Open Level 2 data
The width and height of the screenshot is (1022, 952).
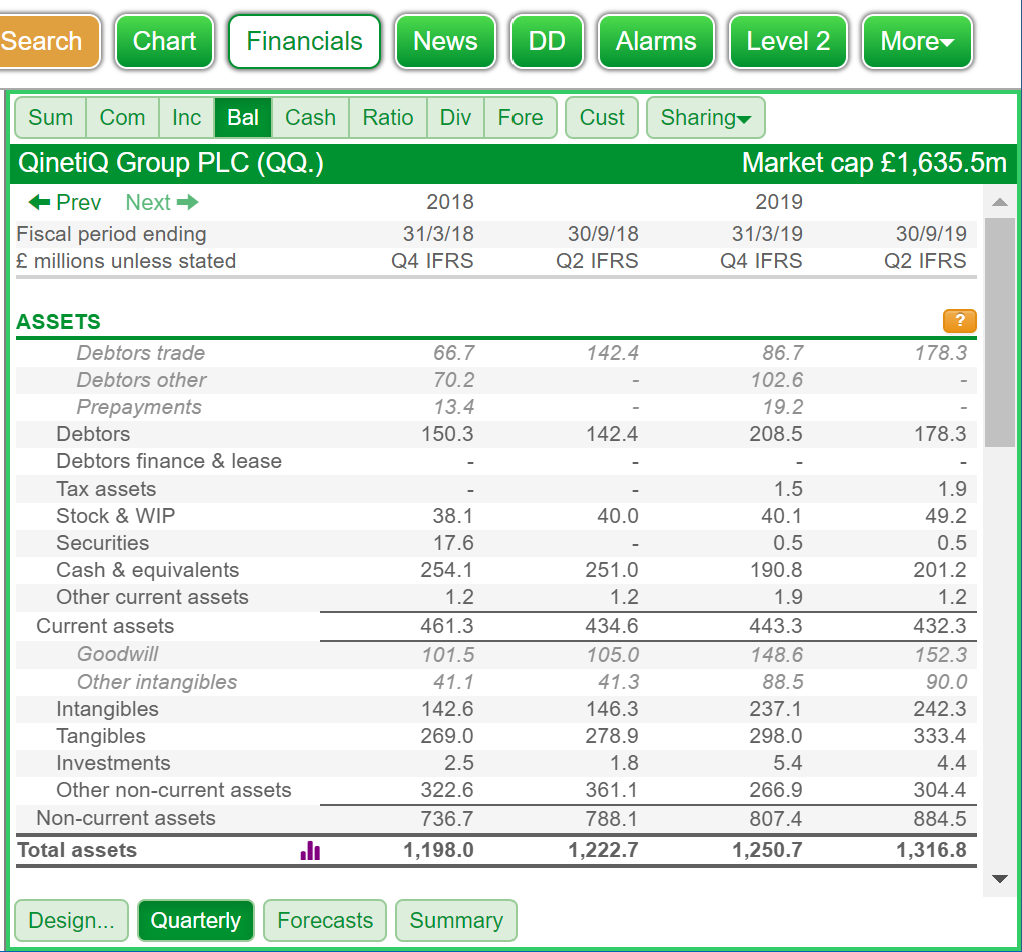[788, 42]
